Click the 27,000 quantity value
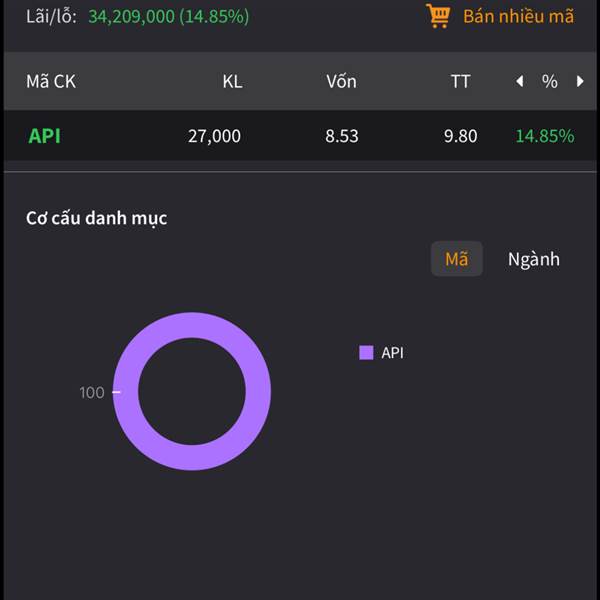This screenshot has height=600, width=600. 214,136
